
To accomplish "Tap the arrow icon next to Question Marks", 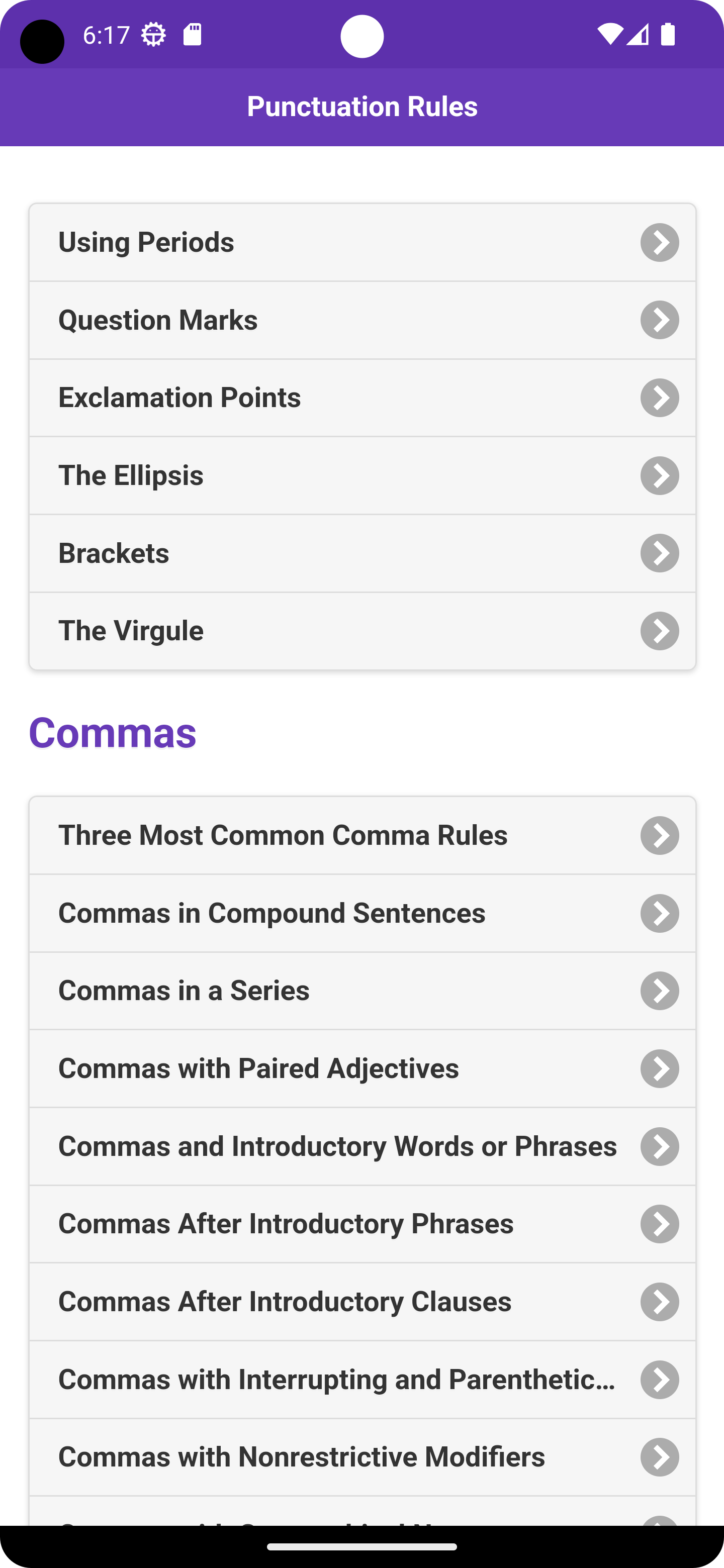I will [x=660, y=320].
